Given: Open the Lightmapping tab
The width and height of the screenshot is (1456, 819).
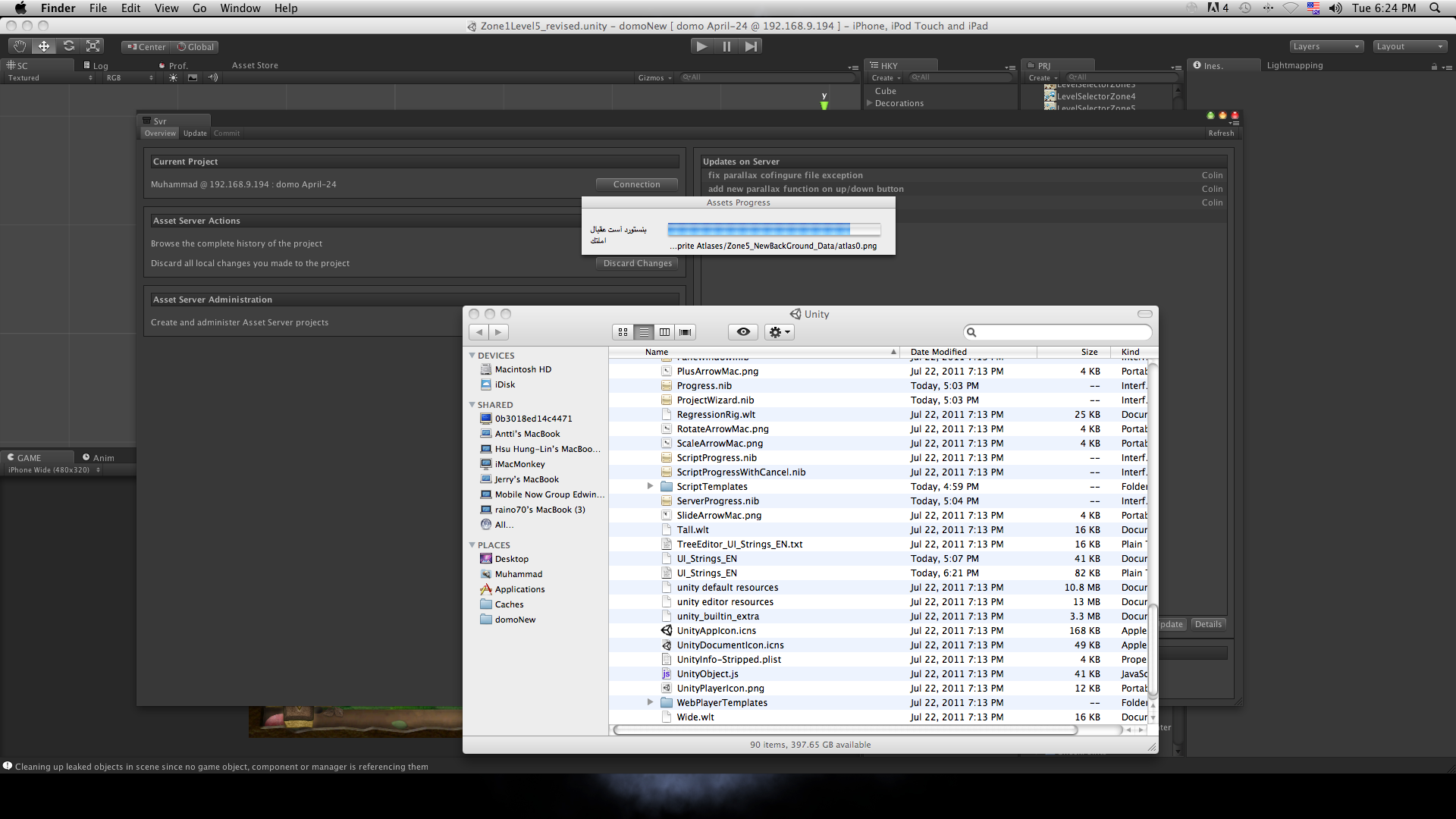Looking at the screenshot, I should point(1294,65).
